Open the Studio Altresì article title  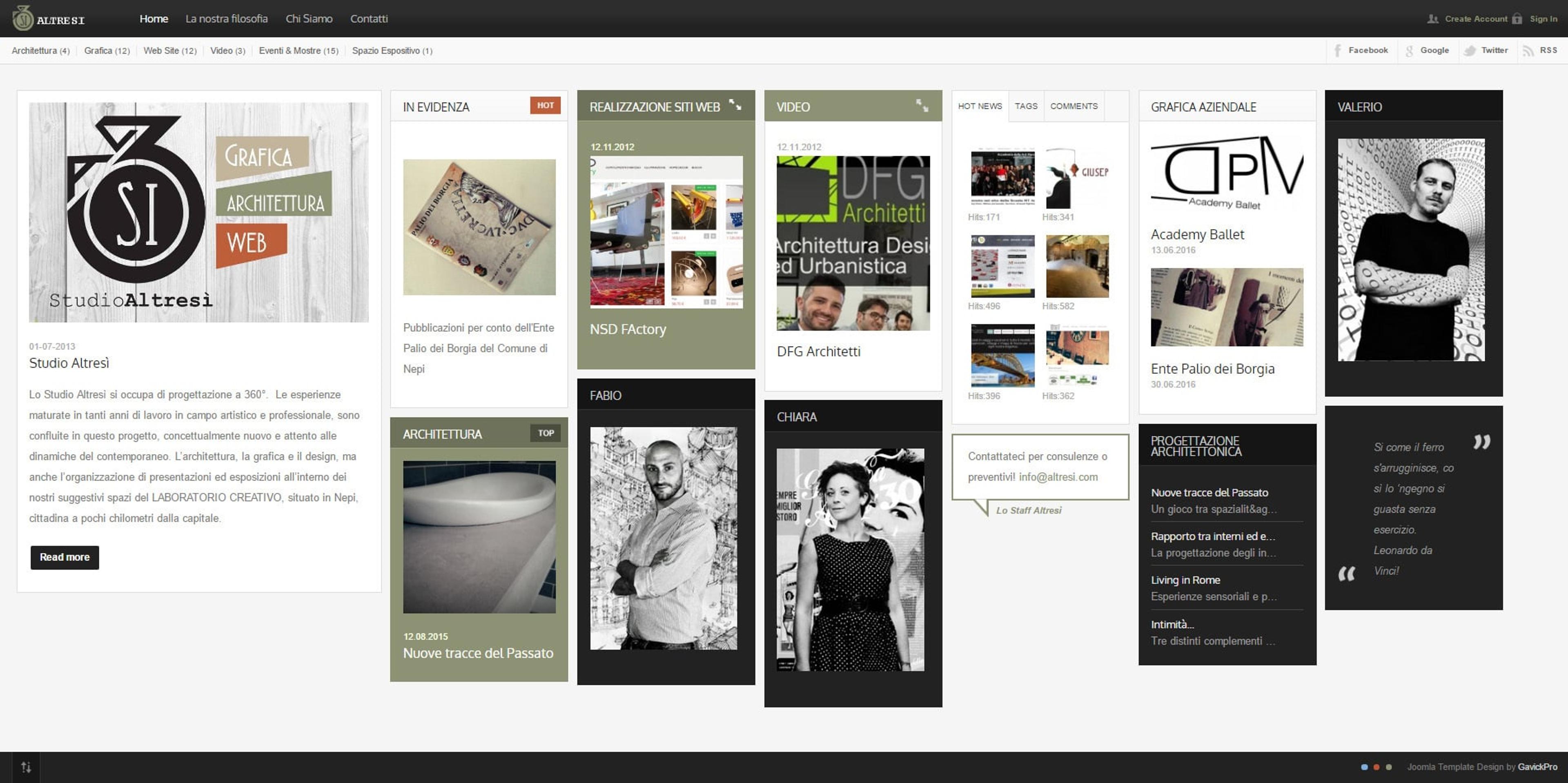(x=69, y=363)
